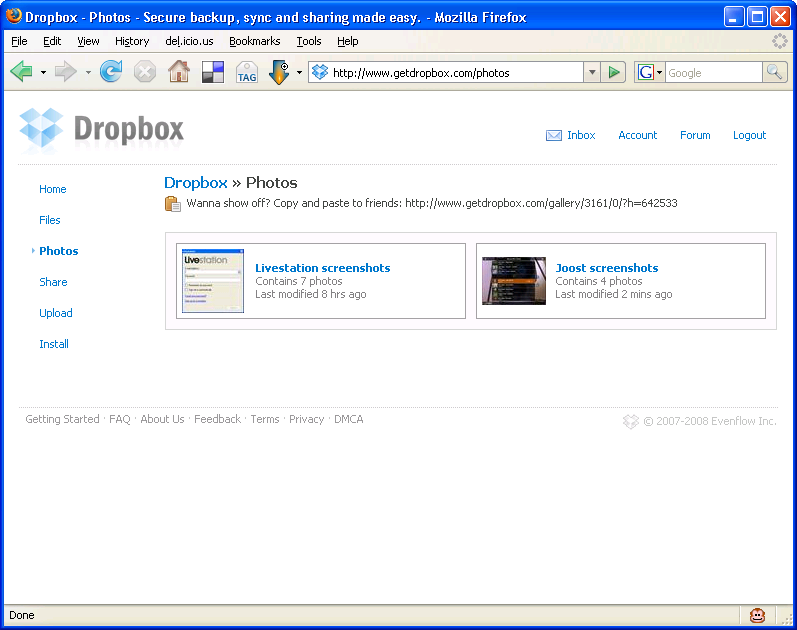The width and height of the screenshot is (797, 630).
Task: Open the del.icio.us bookmarks checkerboard icon
Action: (x=213, y=72)
